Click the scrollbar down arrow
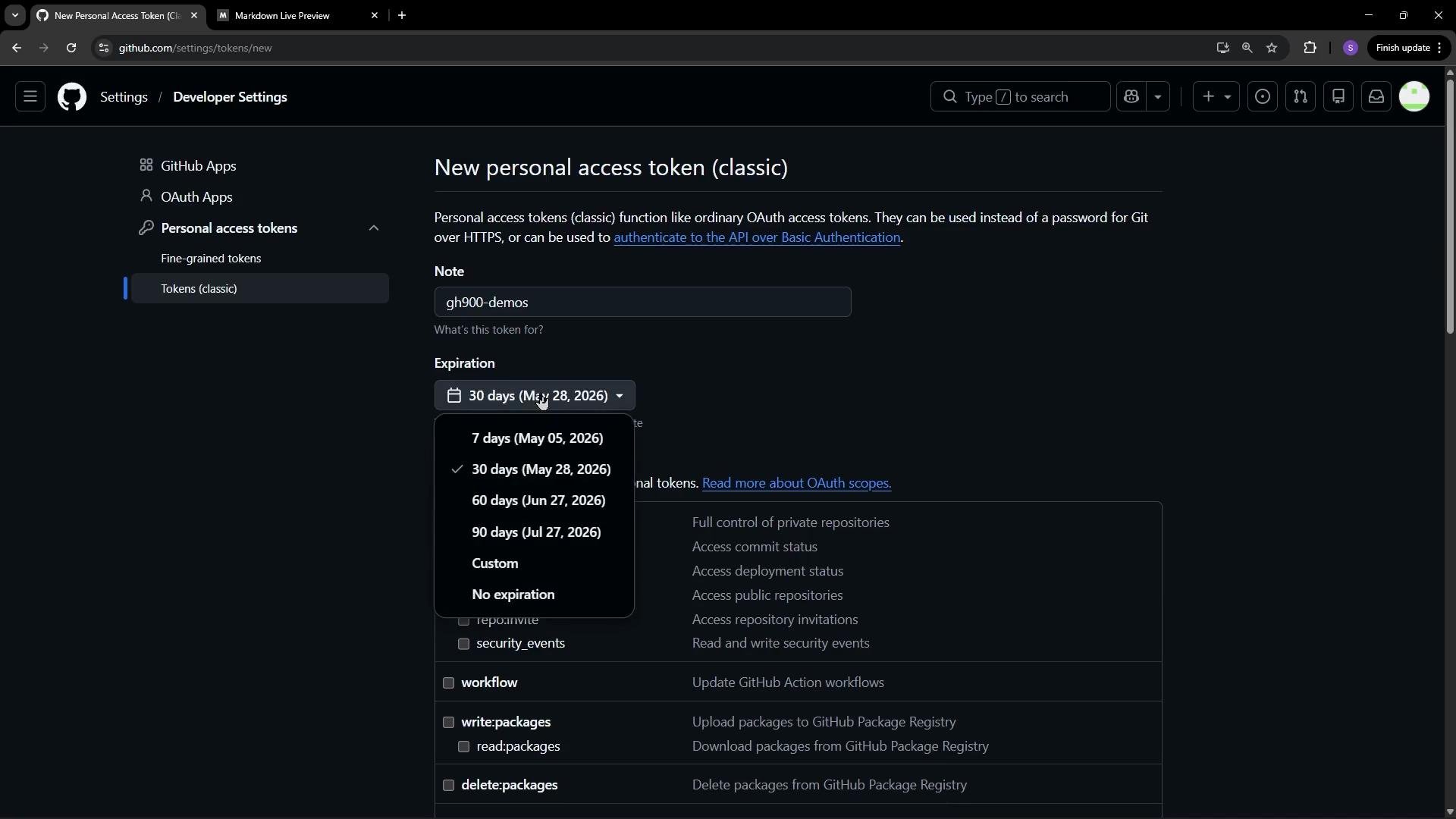Image resolution: width=1456 pixels, height=819 pixels. [x=1449, y=811]
